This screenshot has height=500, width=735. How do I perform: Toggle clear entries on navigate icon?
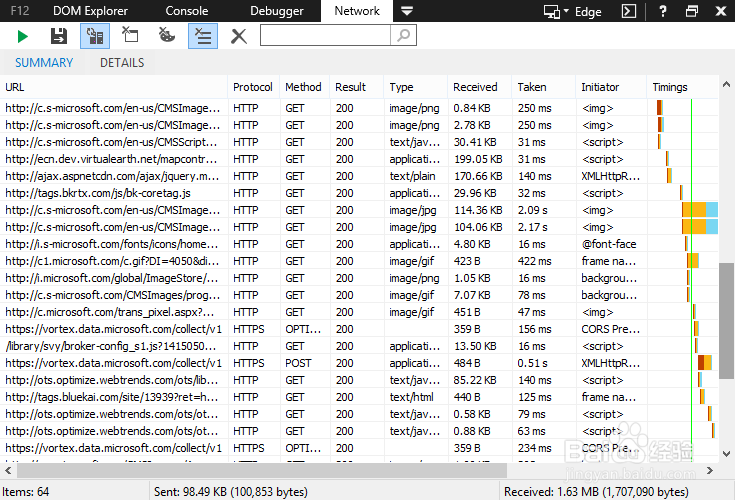pos(203,36)
